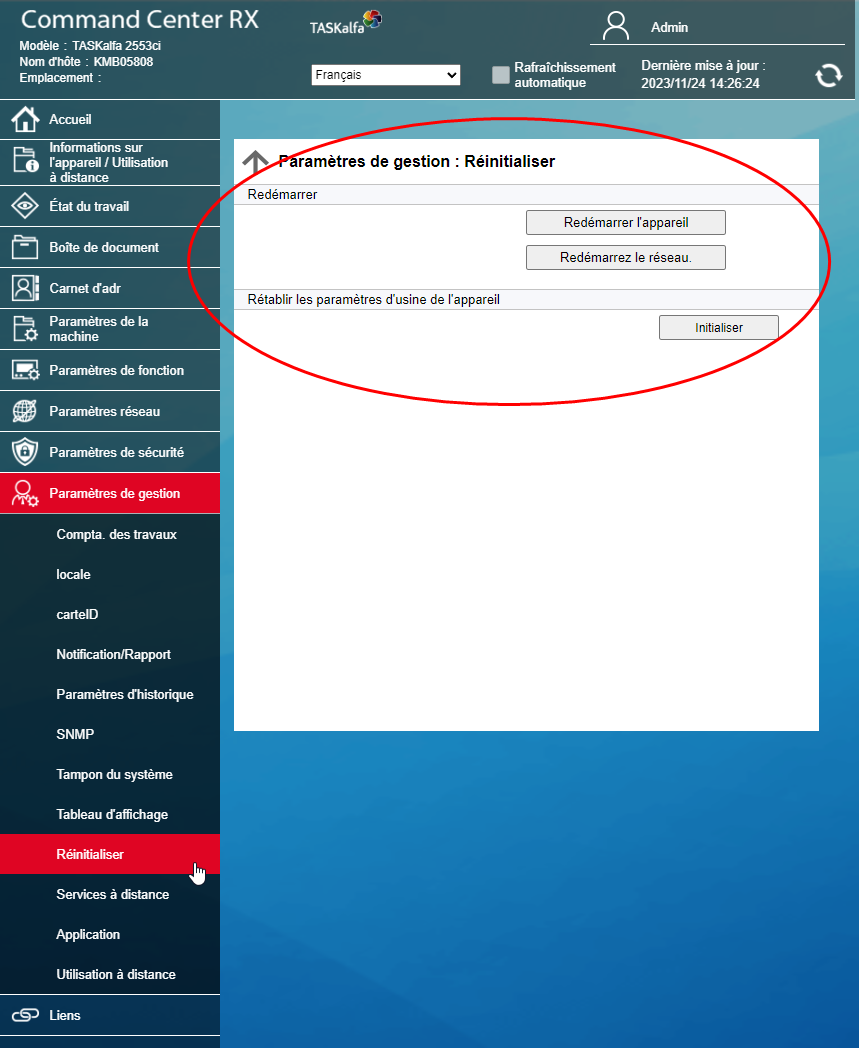Select Notification/Rapport in the sidebar
Viewport: 859px width, 1048px height.
(113, 654)
